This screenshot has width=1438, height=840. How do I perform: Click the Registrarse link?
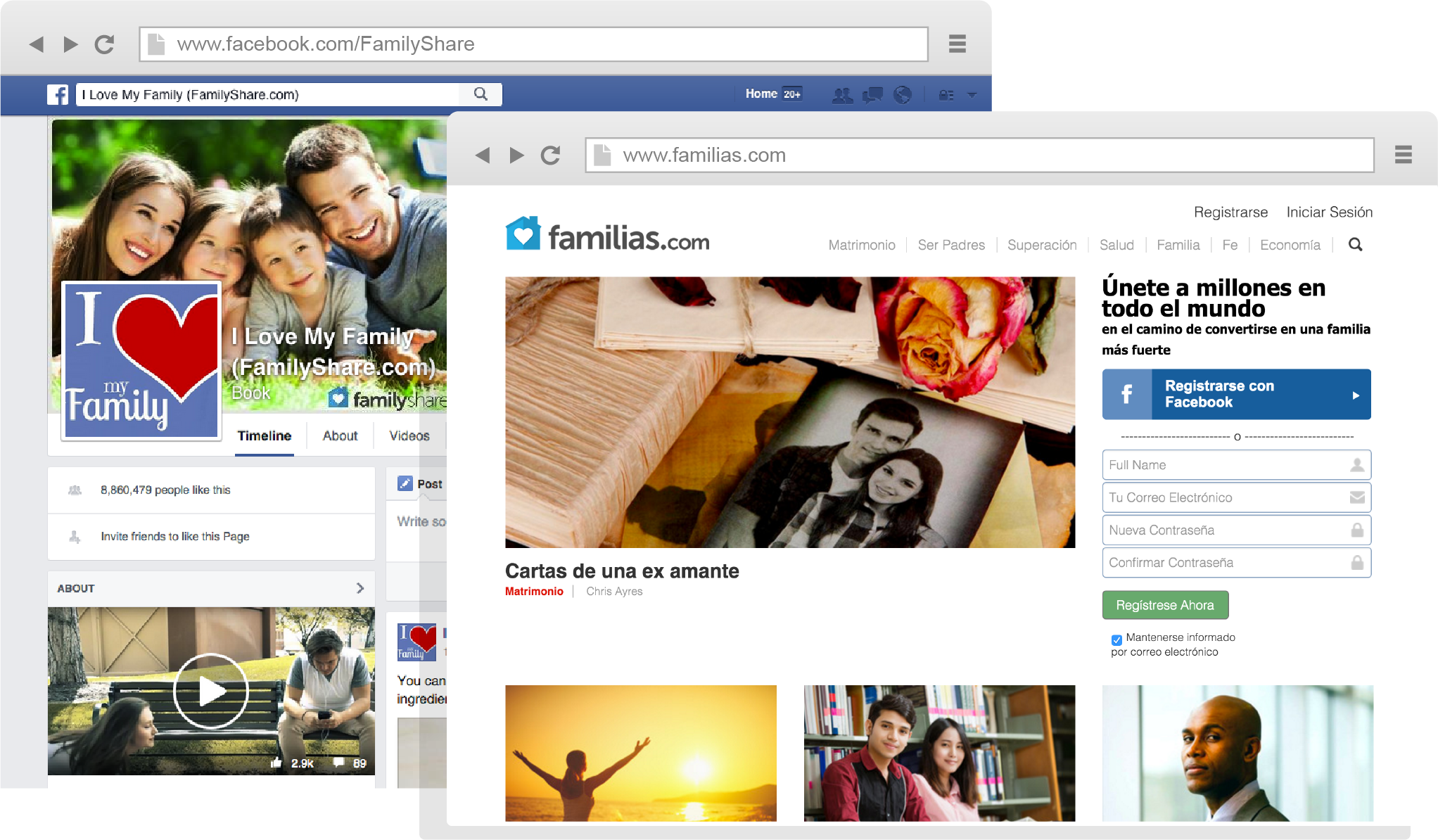(1230, 212)
